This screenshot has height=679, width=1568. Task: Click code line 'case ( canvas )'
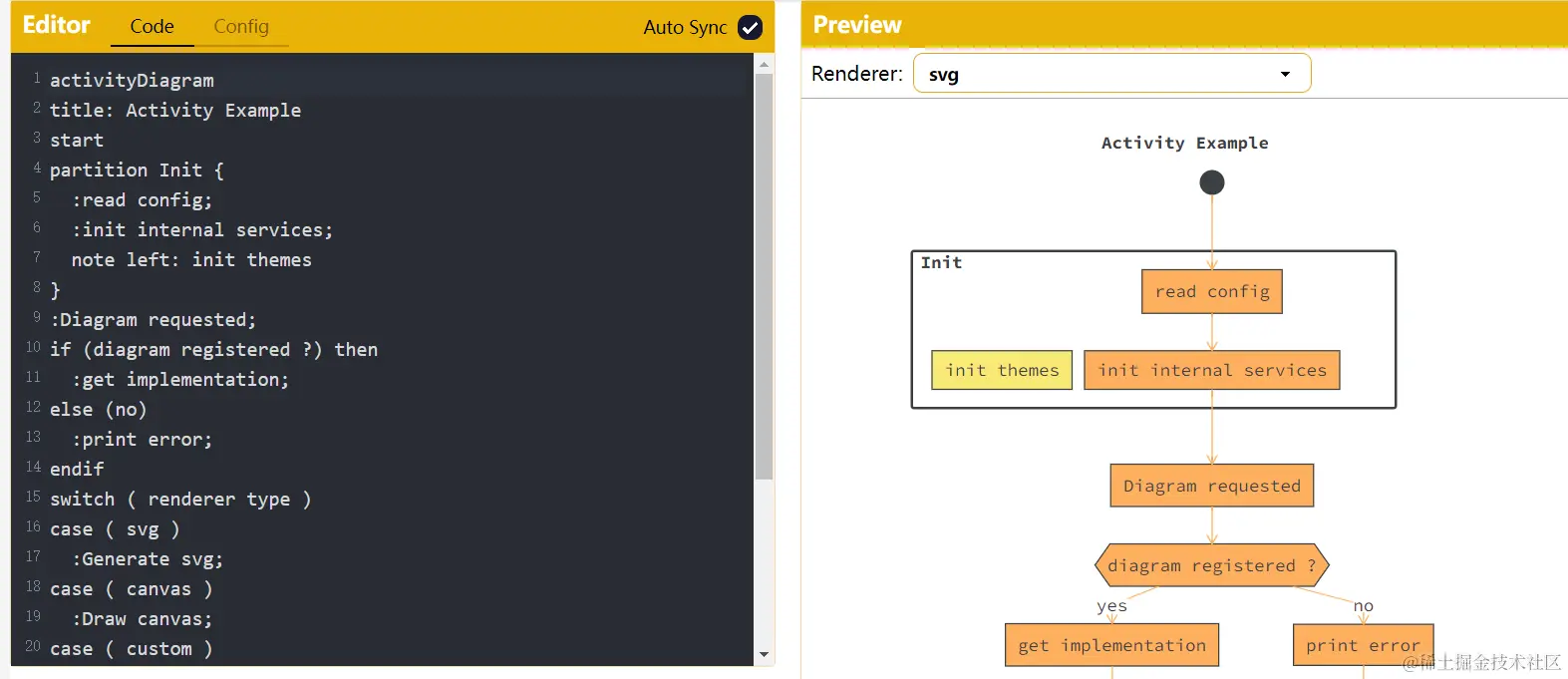[x=132, y=588]
